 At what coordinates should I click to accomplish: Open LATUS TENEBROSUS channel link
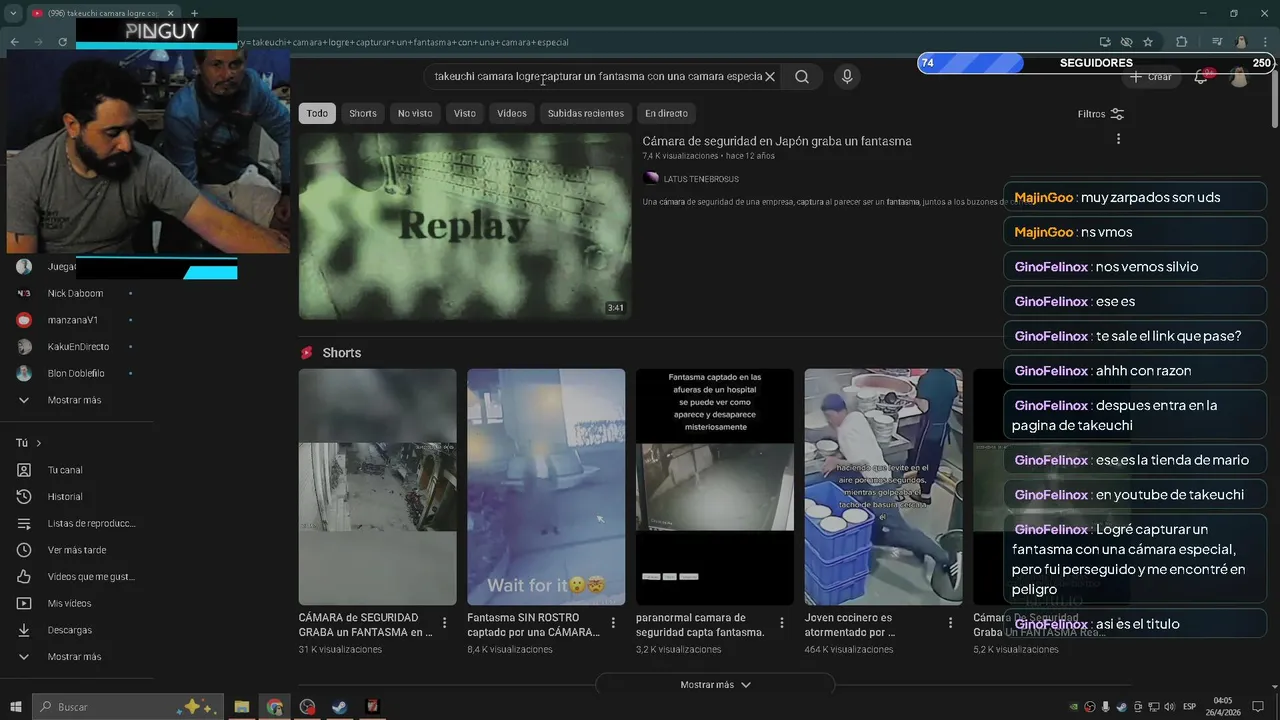coord(701,179)
